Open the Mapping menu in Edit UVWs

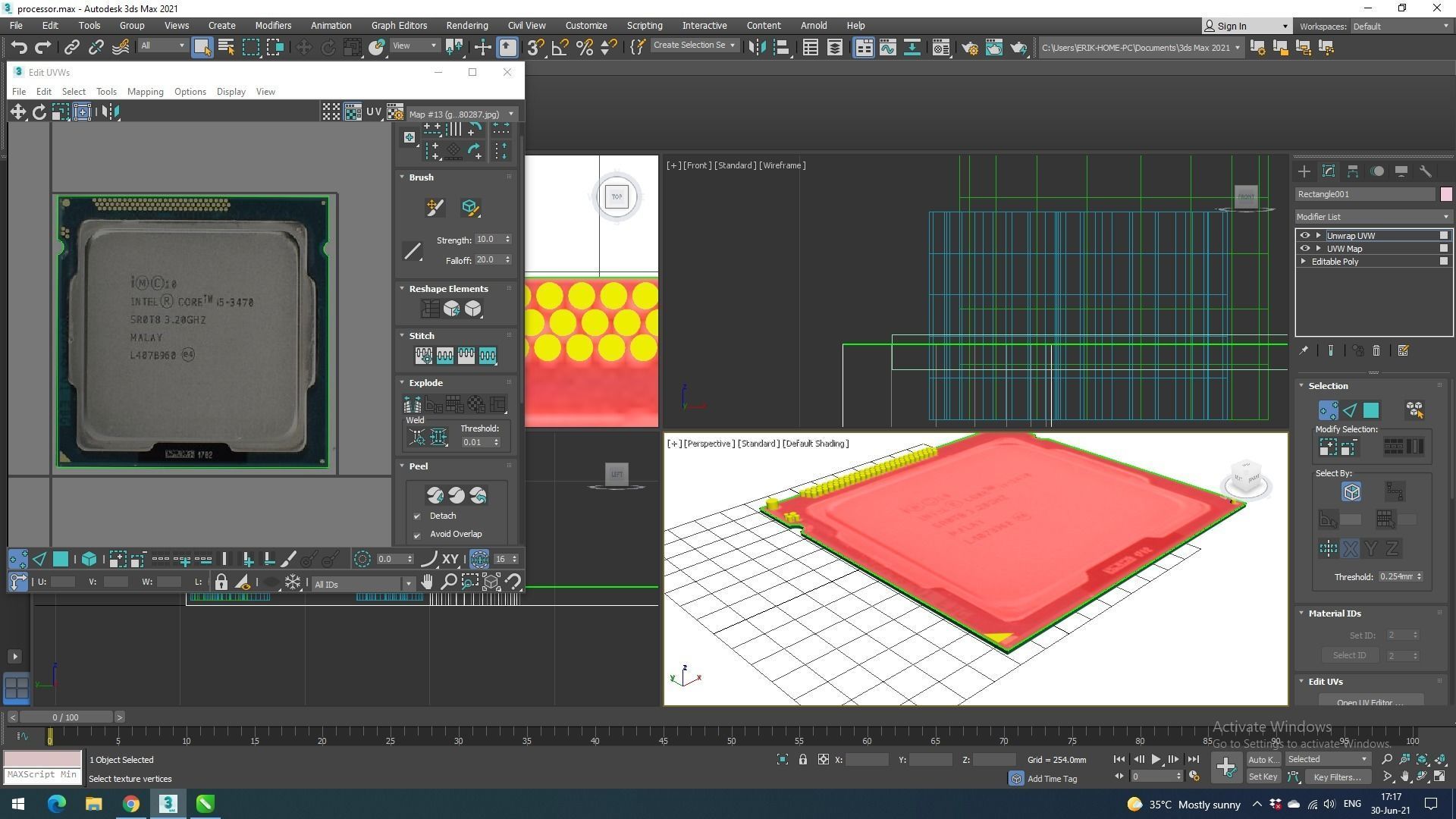(146, 92)
